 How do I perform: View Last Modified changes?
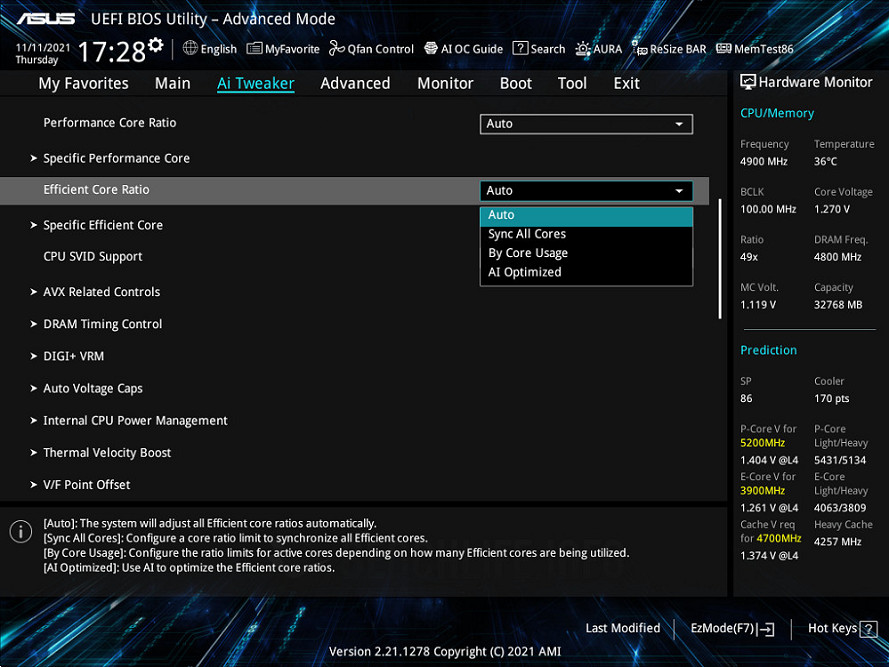coord(622,628)
